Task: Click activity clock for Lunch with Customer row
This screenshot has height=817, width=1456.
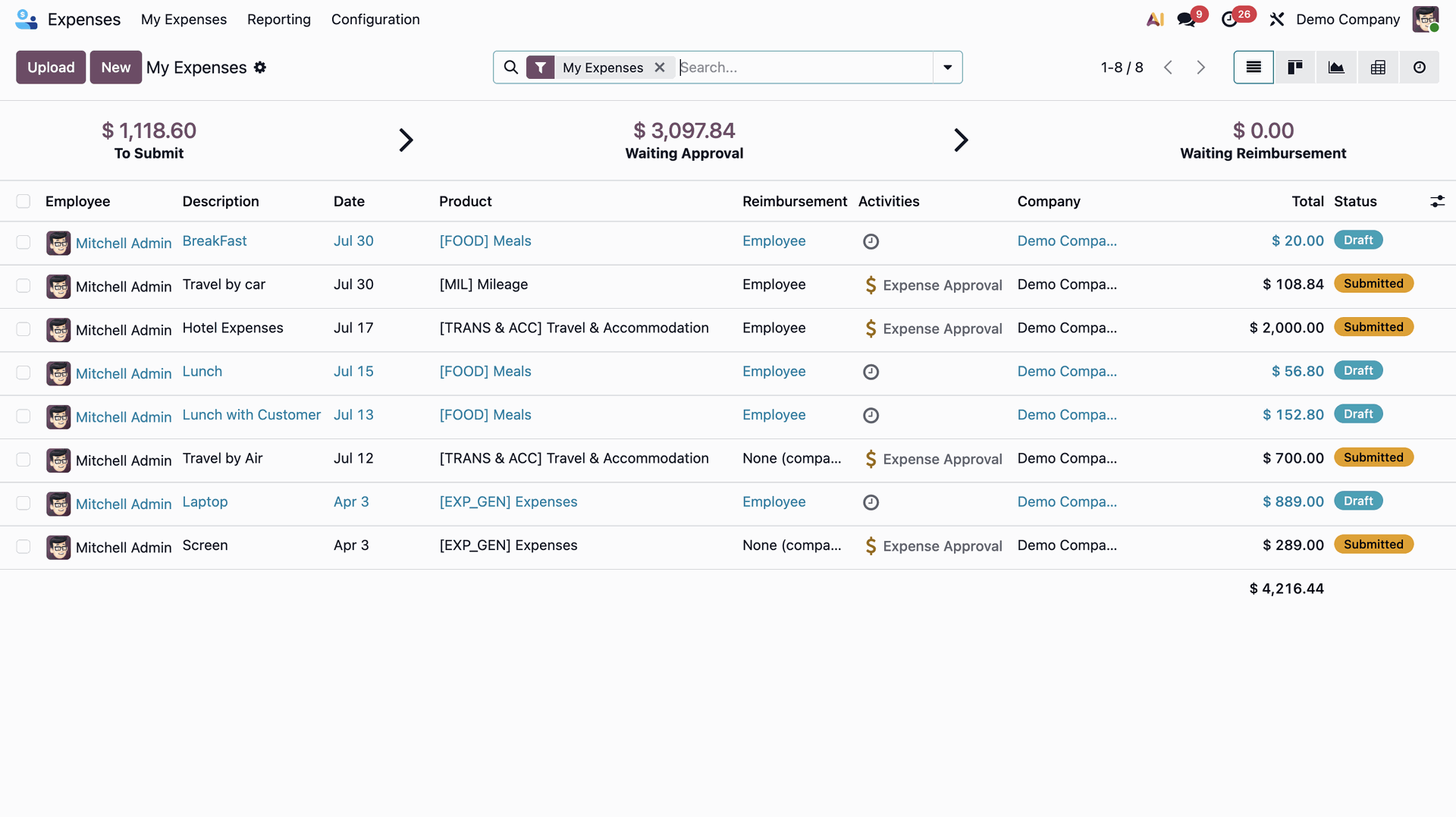Action: (x=871, y=416)
